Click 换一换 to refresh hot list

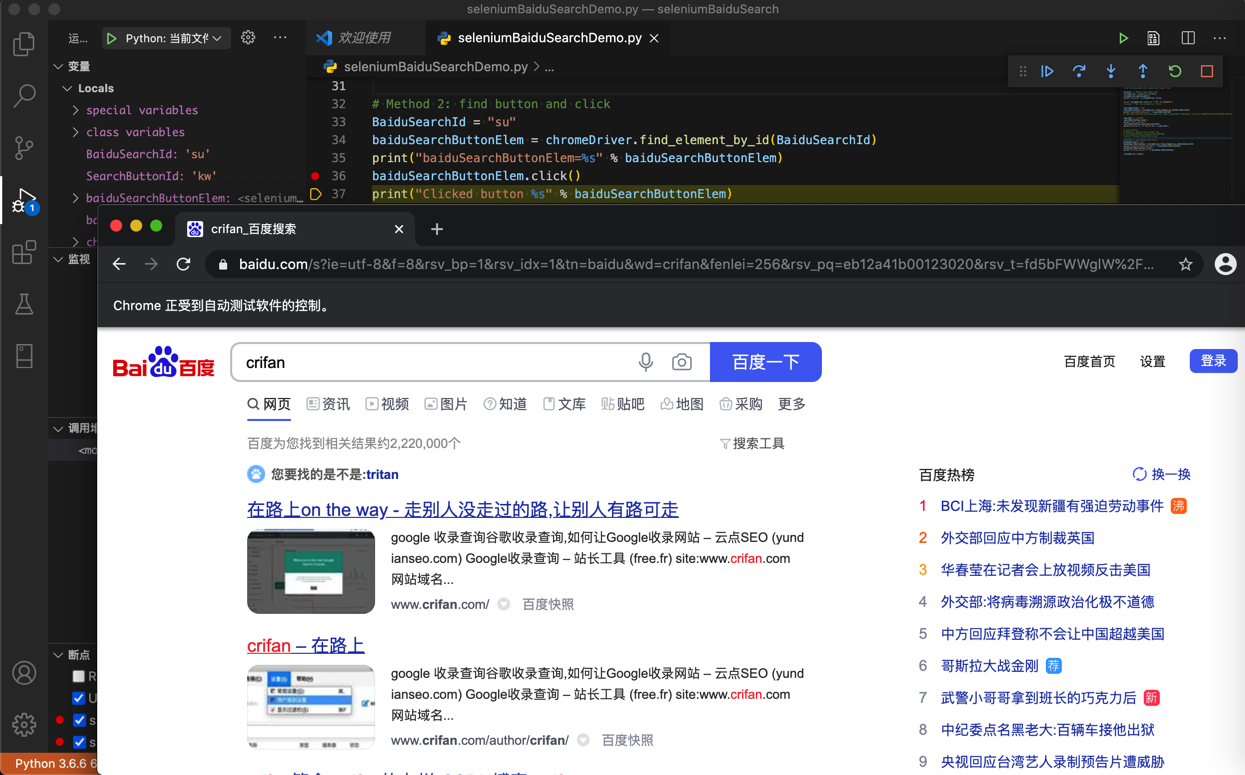click(1161, 474)
